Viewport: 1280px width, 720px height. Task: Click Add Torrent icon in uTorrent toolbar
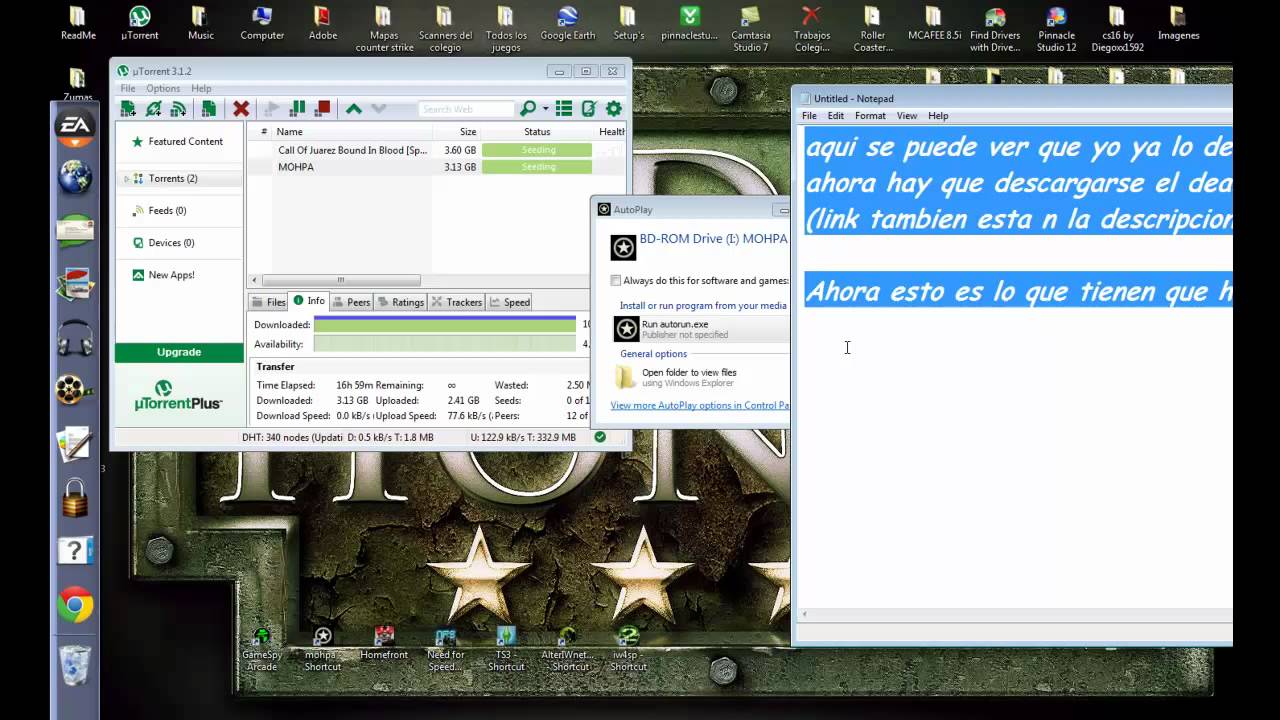tap(128, 109)
